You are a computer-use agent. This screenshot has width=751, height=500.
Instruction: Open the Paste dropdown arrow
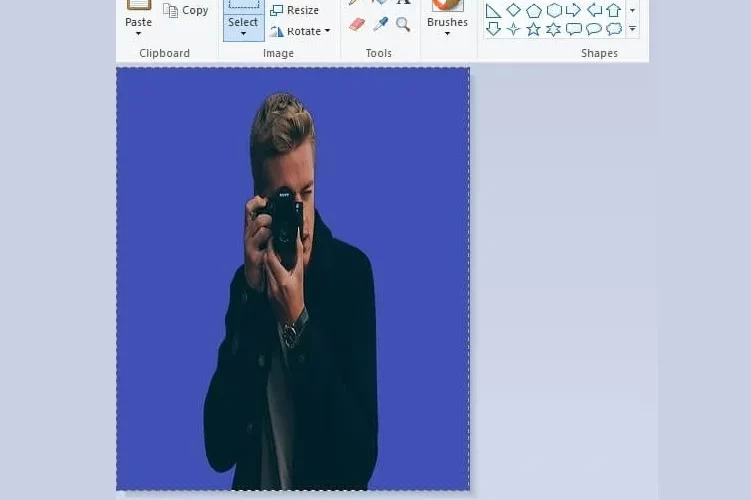[x=138, y=34]
